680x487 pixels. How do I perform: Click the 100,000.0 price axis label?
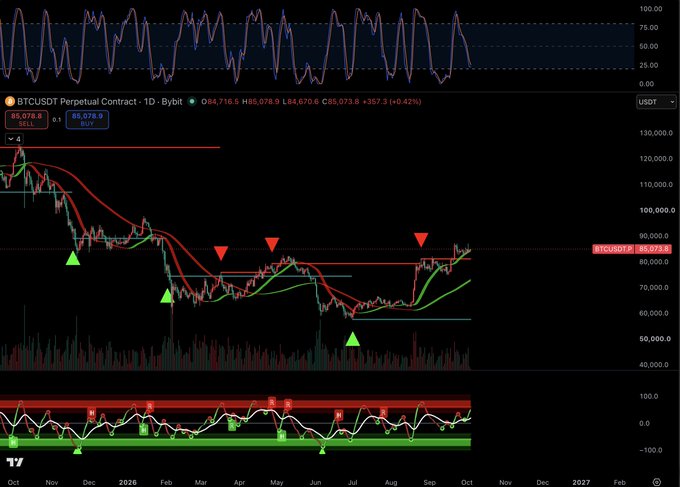(x=657, y=210)
